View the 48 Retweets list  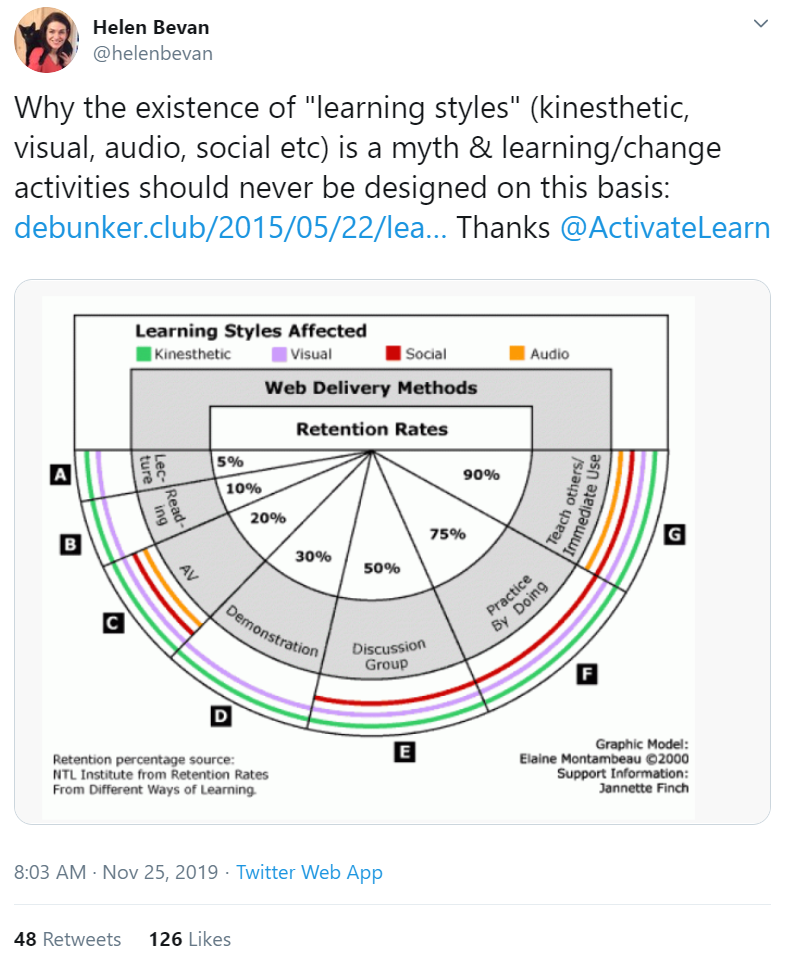pos(67,939)
